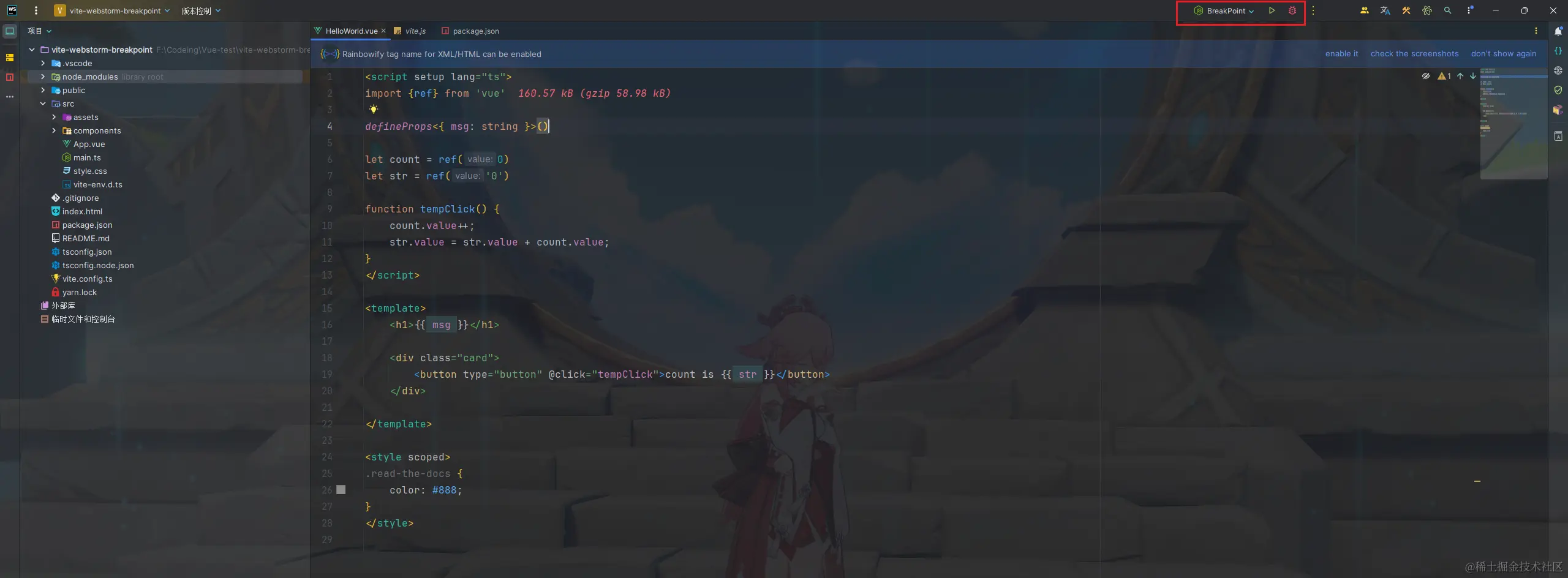Open the hamburger main menu

37,10
